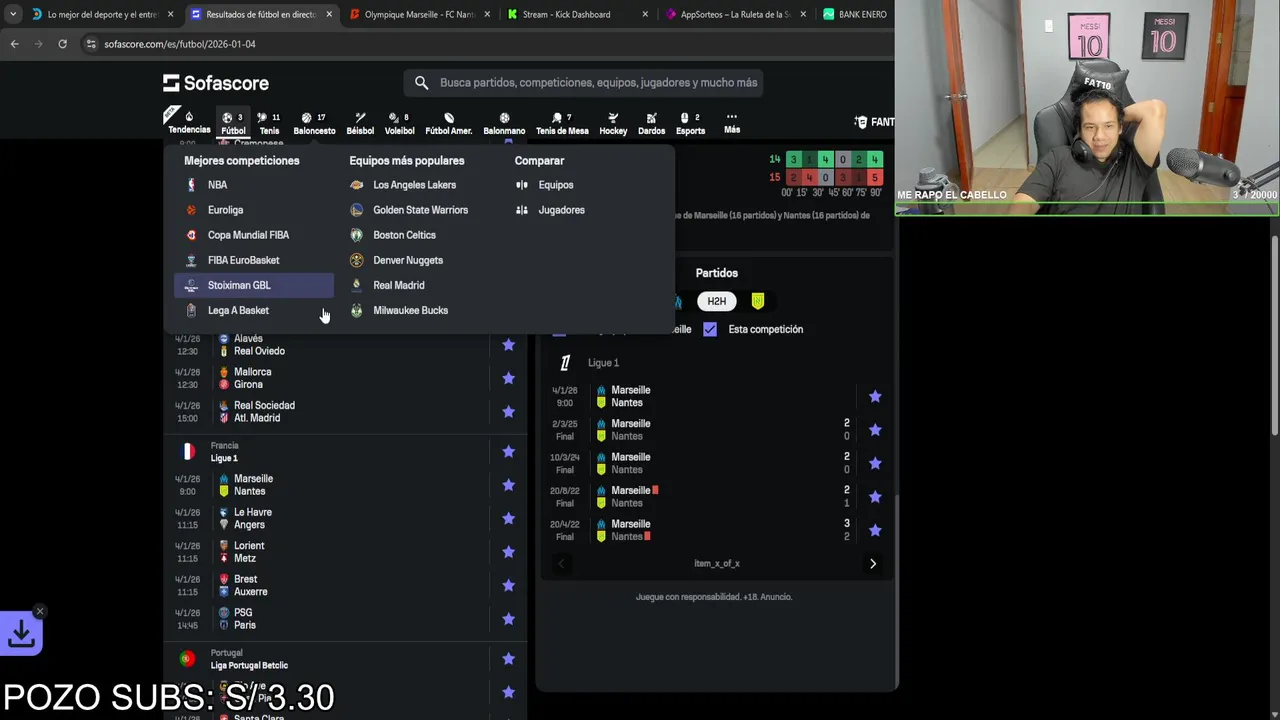Screen dimensions: 1280x720
Task: Switch to Stream - Kick Dashboard tab
Action: tap(576, 14)
